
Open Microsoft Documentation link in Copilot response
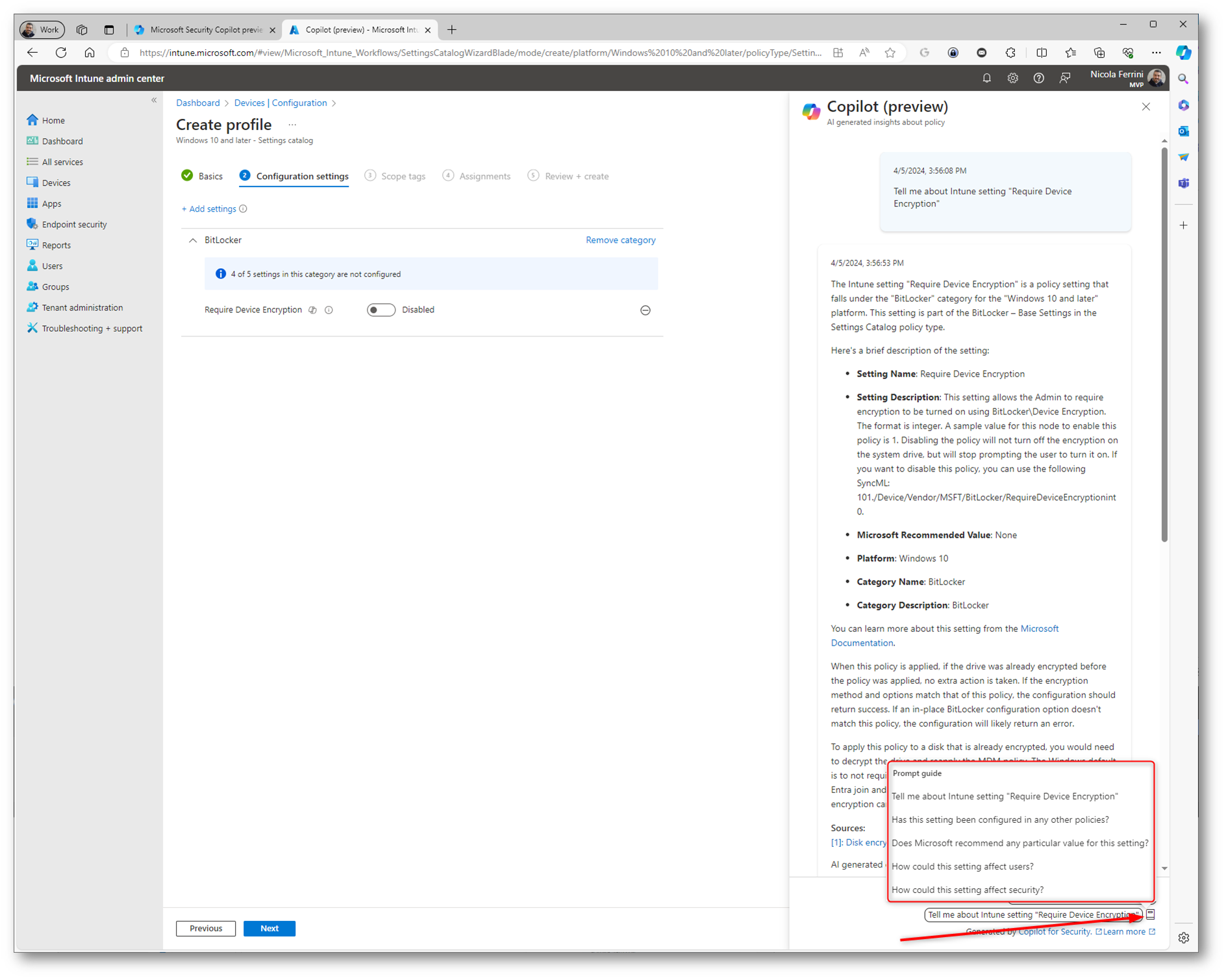click(x=945, y=635)
